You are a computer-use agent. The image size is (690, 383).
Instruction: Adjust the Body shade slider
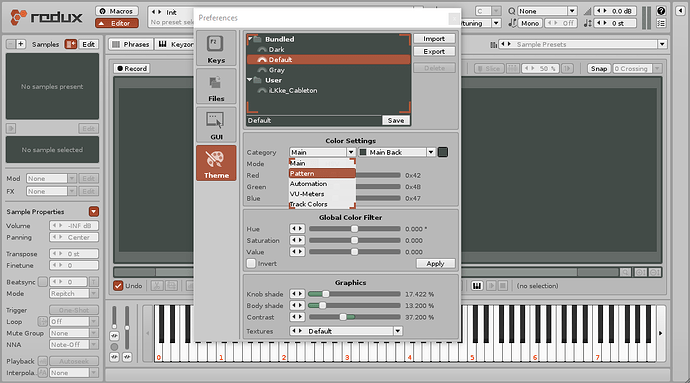tap(323, 305)
